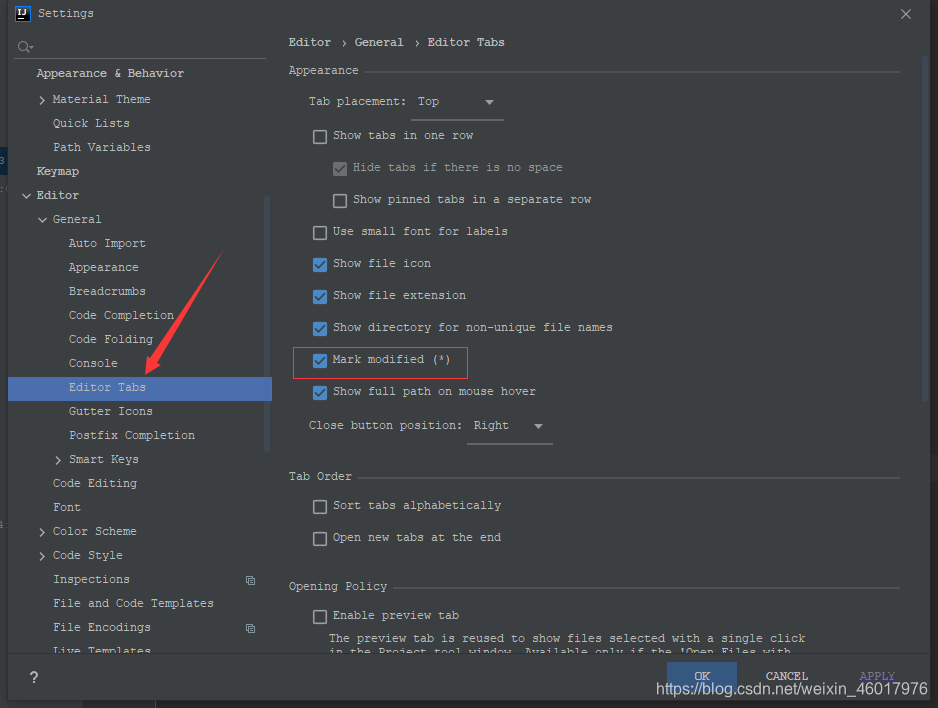The height and width of the screenshot is (708, 938).
Task: Enable preview tab checkbox
Action: tap(320, 616)
